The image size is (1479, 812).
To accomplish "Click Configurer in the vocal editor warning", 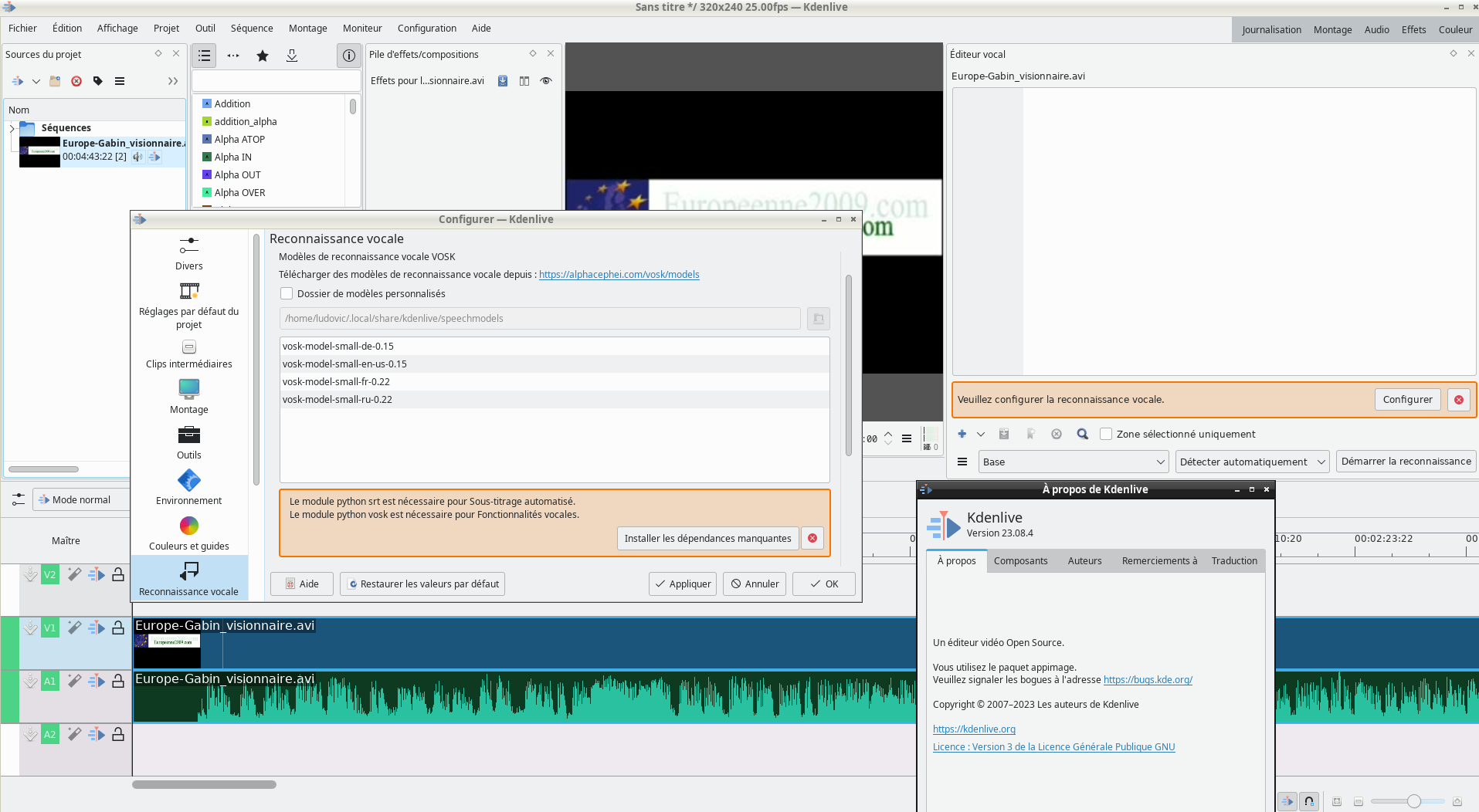I will coord(1407,400).
